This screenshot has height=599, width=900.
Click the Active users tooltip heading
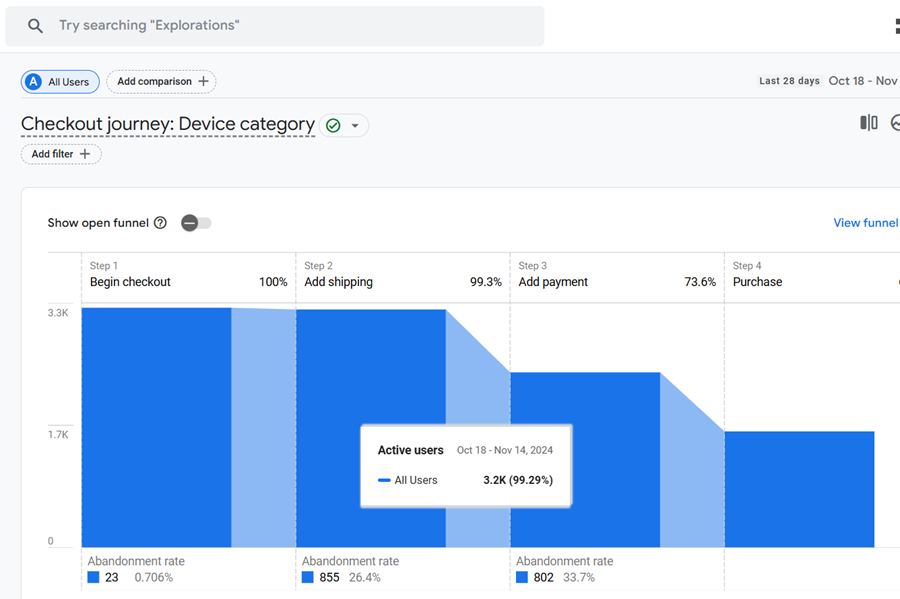[410, 450]
